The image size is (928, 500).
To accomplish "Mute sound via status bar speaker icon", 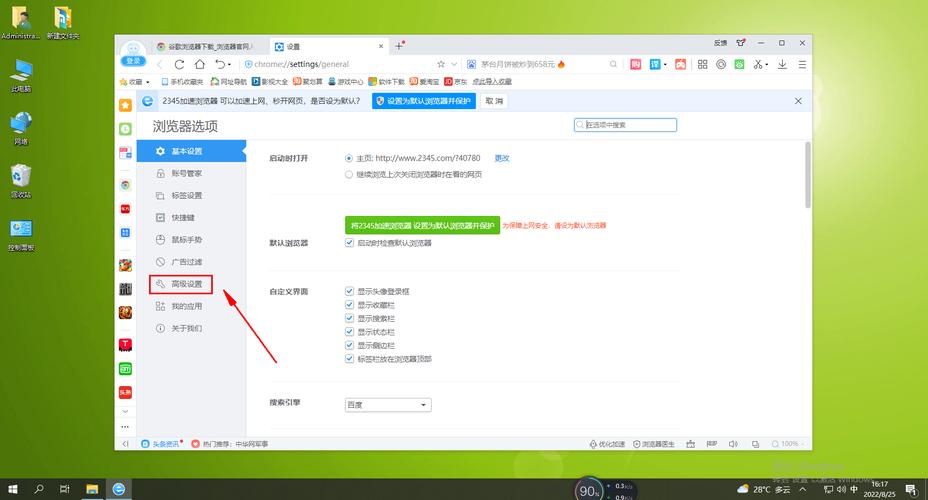I will pos(733,444).
